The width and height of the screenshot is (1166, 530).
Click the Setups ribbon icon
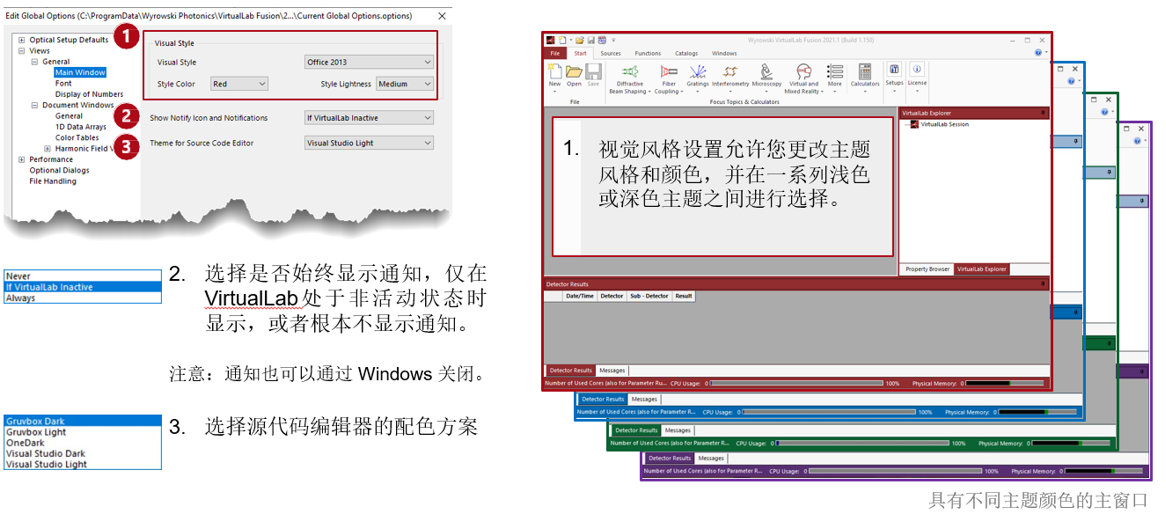(x=895, y=70)
